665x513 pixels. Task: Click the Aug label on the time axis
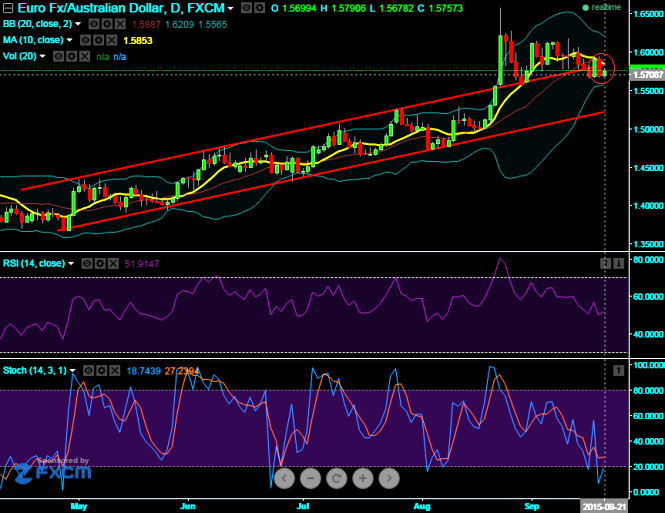(422, 506)
